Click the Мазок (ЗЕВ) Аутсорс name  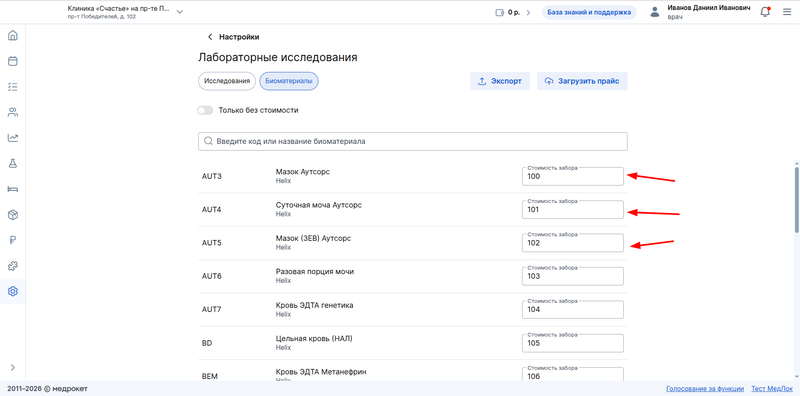pyautogui.click(x=313, y=238)
